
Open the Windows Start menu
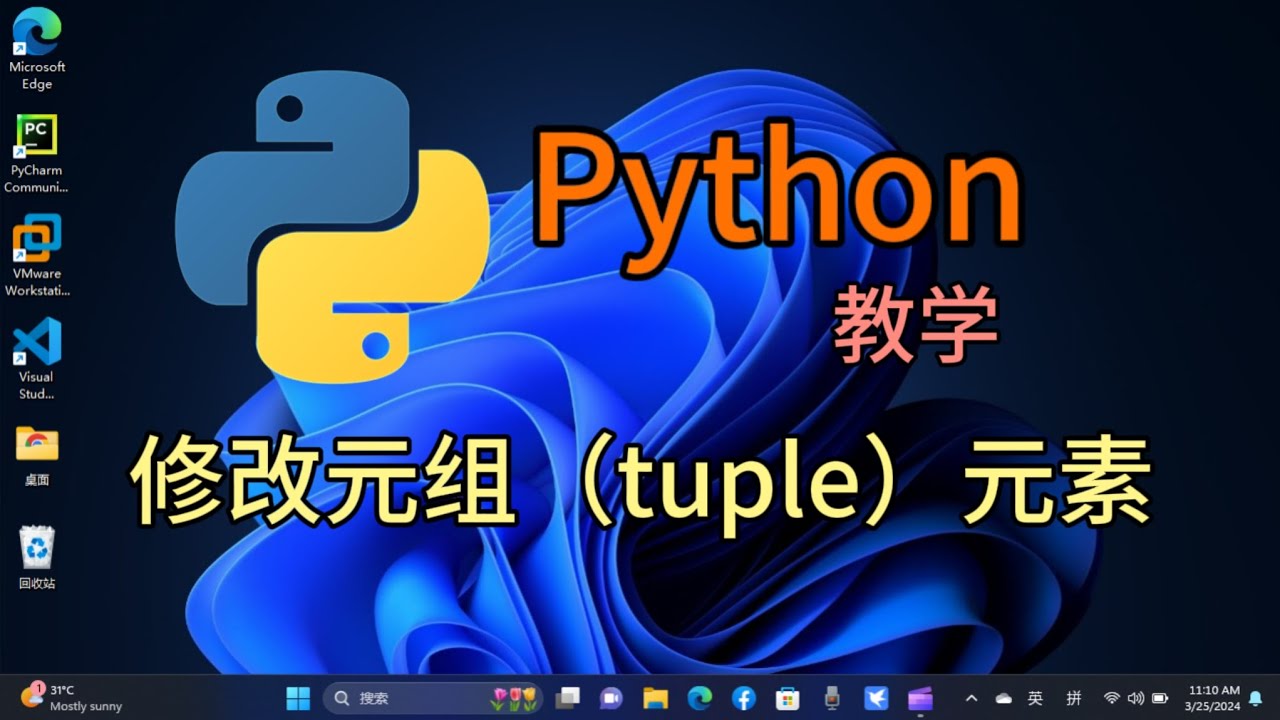click(298, 697)
